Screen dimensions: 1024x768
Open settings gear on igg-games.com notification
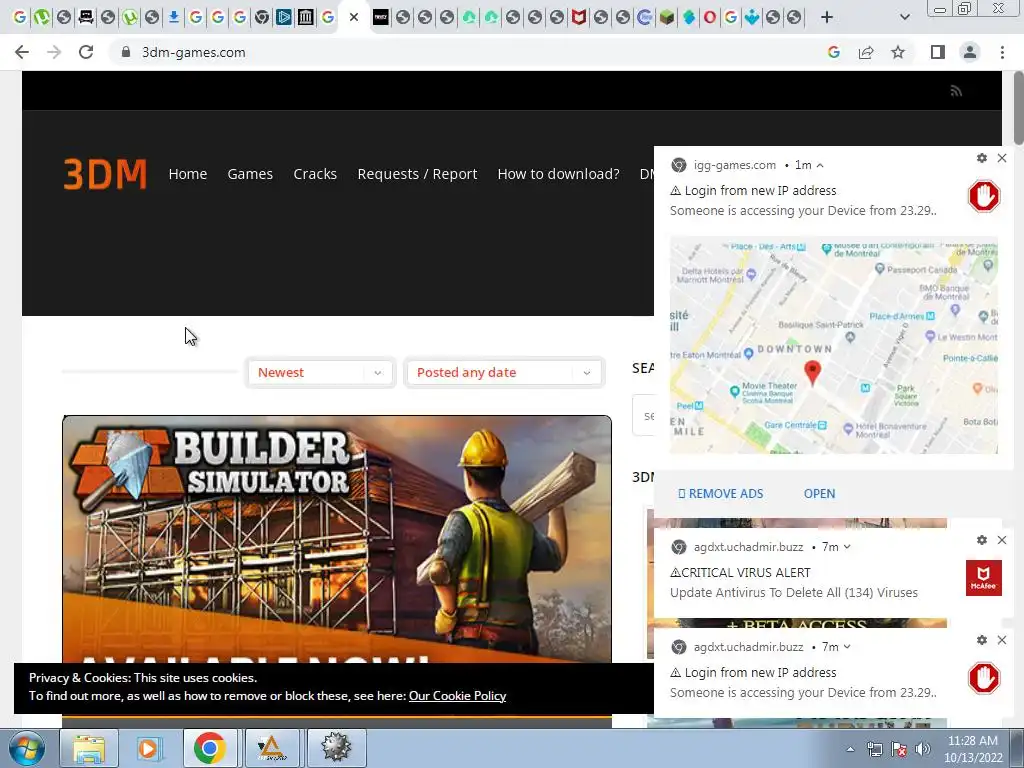(982, 158)
